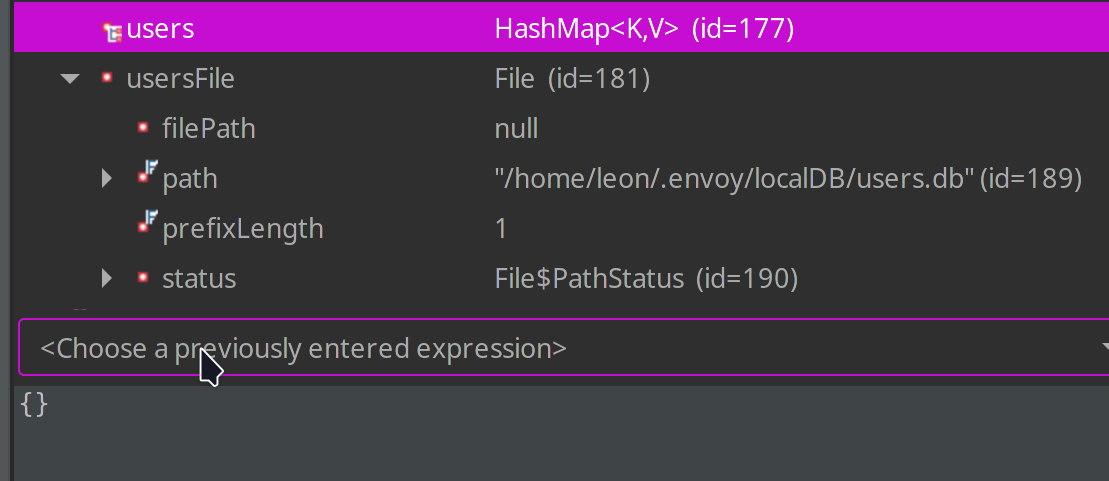Viewport: 1109px width, 481px height.
Task: Expand the path variable node
Action: [x=107, y=179]
